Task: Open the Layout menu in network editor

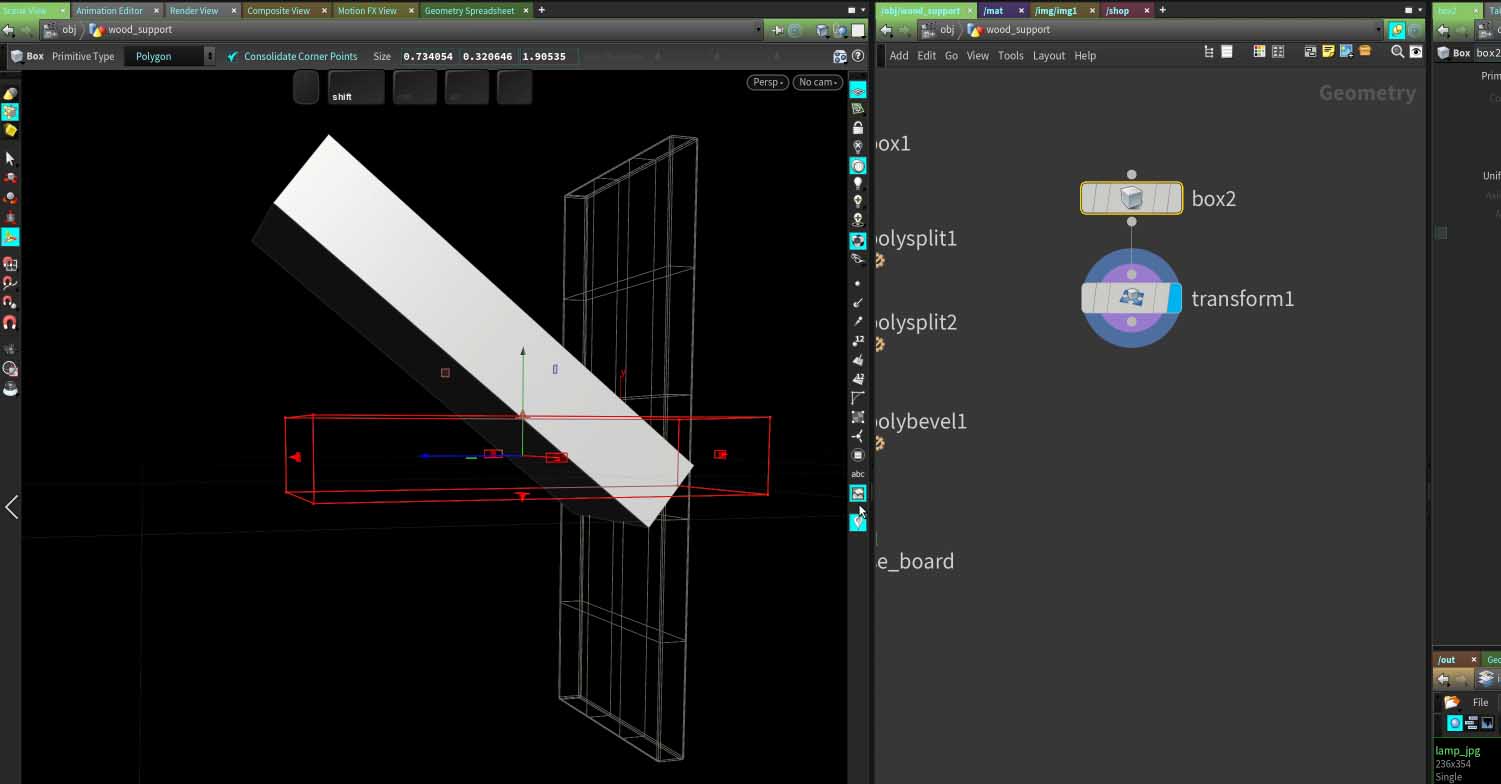Action: coord(1048,56)
